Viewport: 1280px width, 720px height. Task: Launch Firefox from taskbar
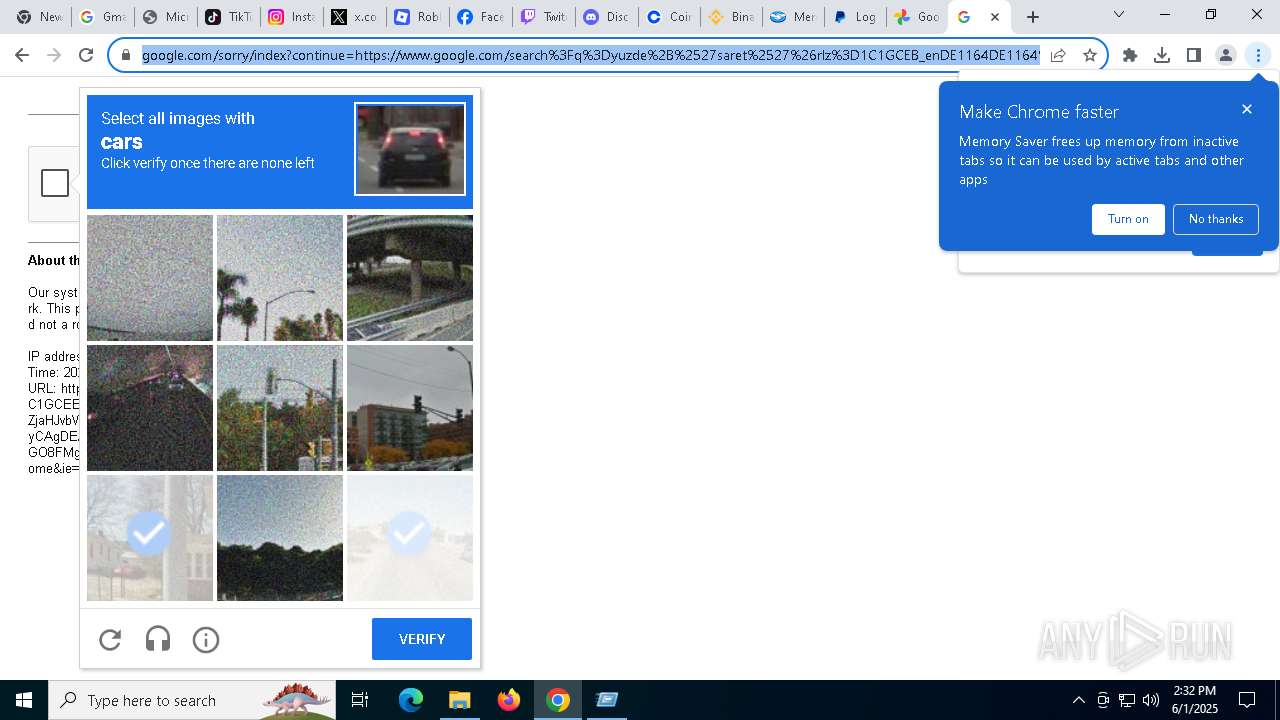click(509, 700)
